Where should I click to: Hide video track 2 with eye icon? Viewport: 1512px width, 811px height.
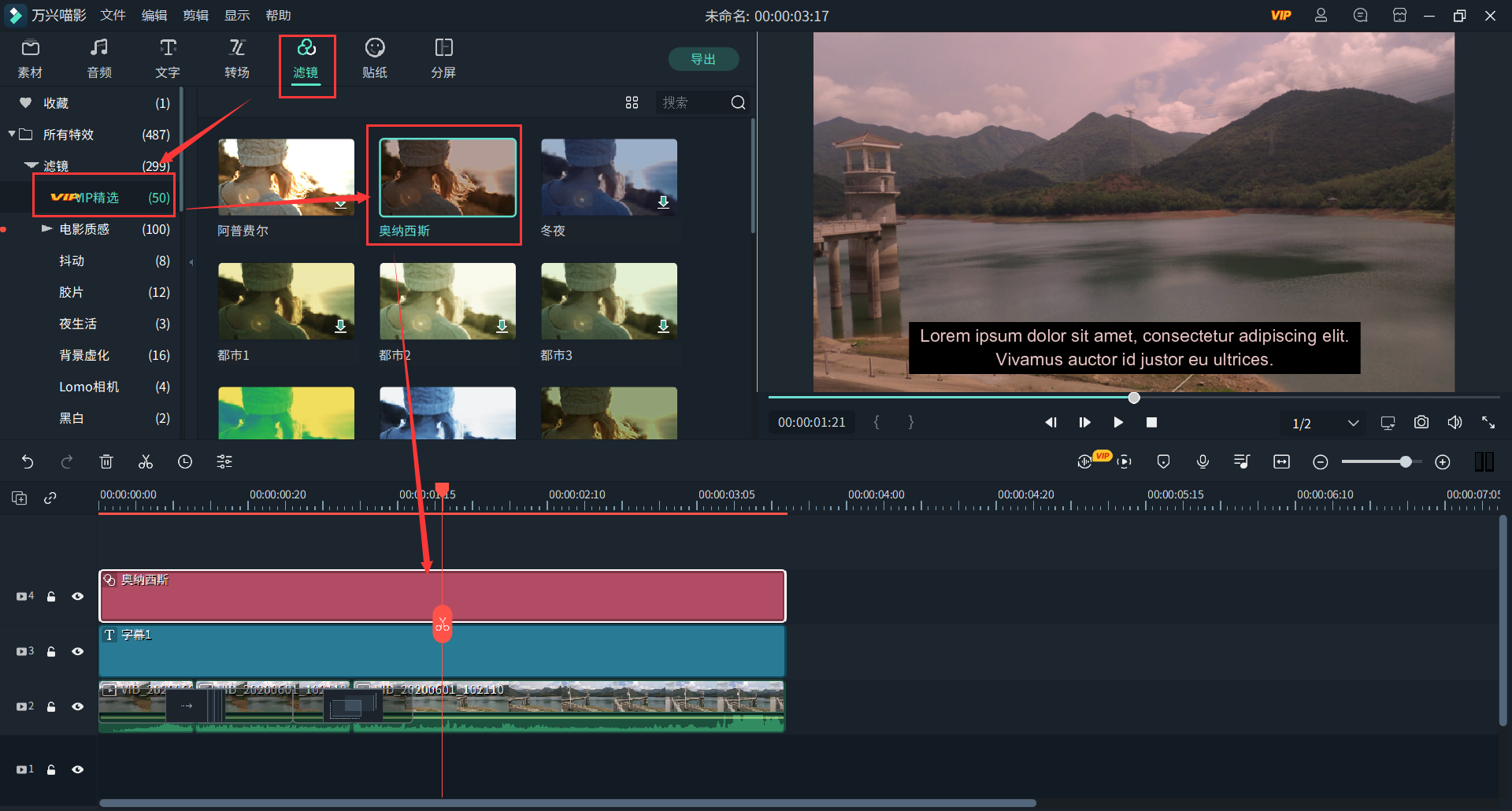click(78, 707)
